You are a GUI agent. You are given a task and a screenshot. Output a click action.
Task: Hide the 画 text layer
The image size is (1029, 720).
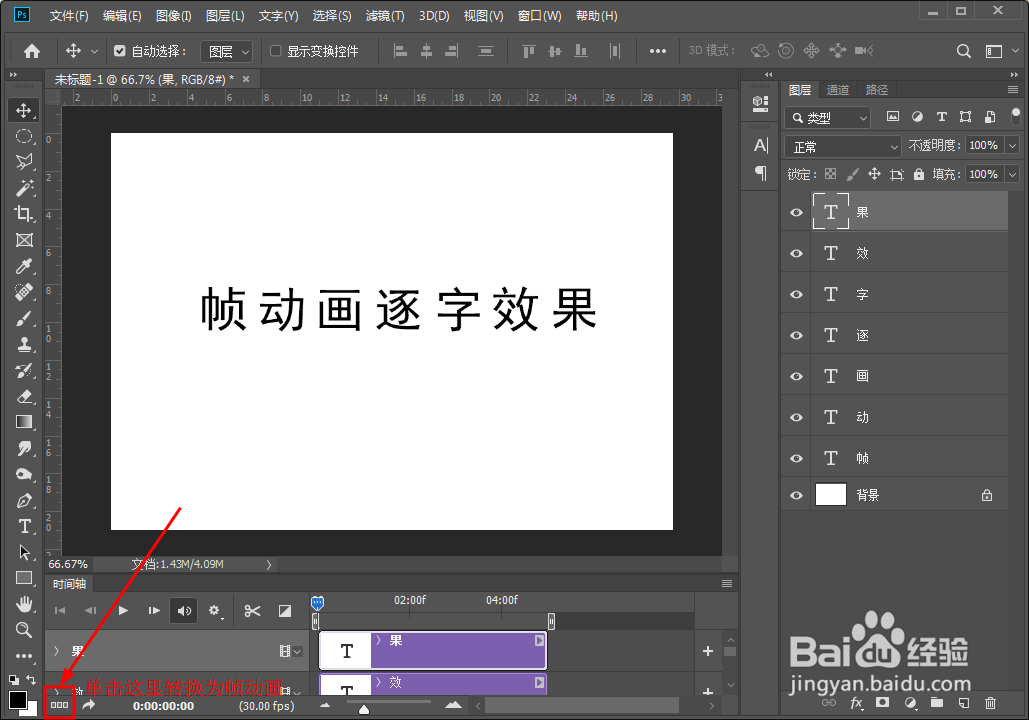point(796,376)
